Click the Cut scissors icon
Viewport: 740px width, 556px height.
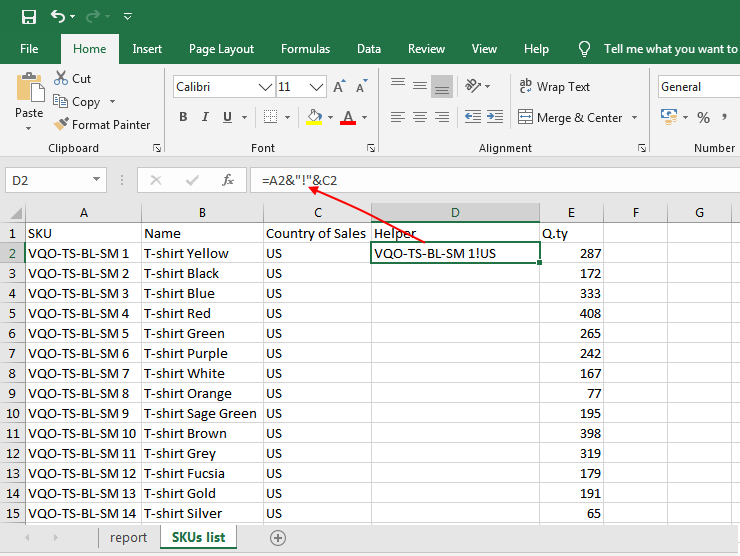coord(60,78)
